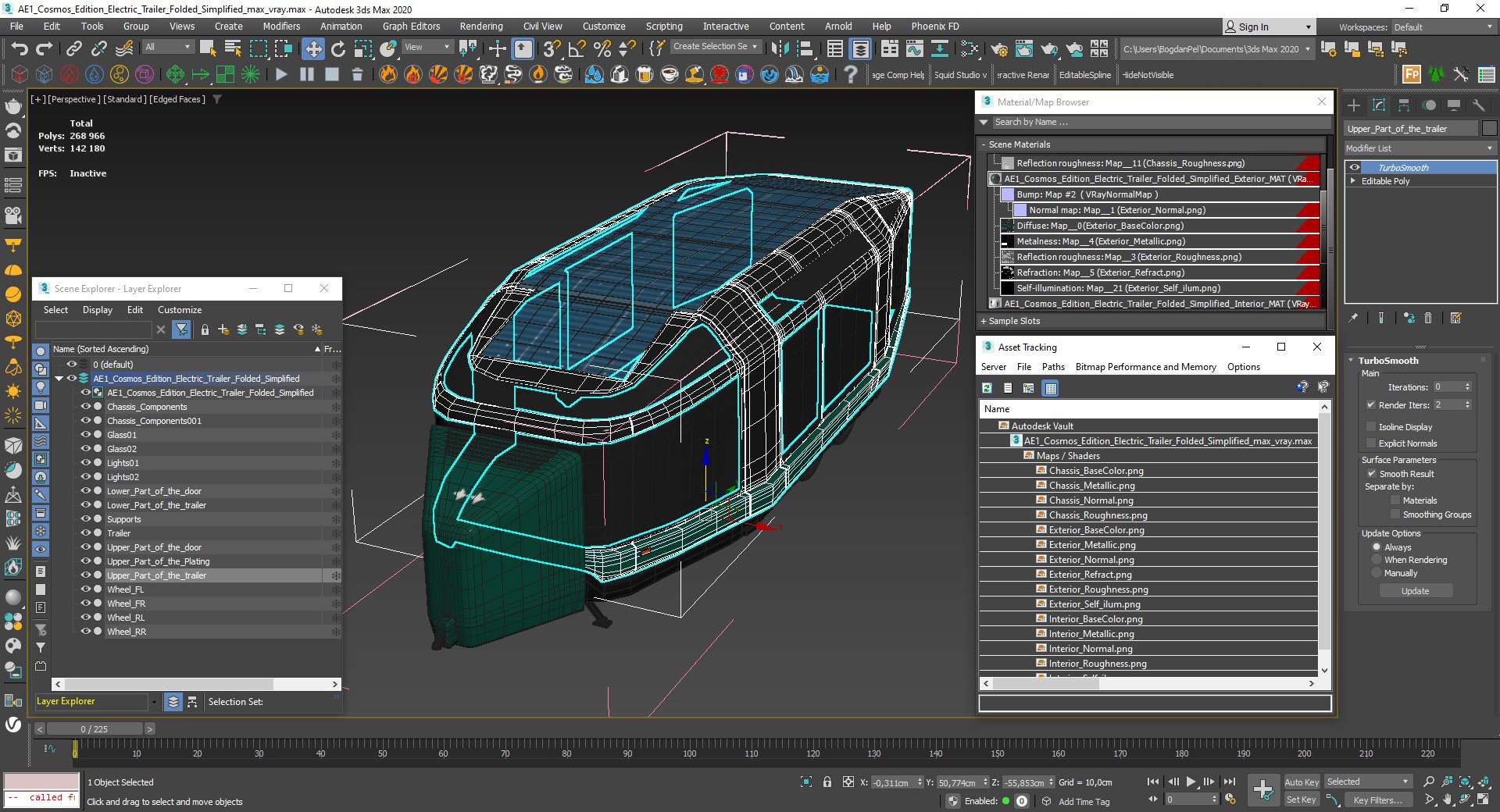Click Go to End playback button
Screen dimensions: 1500x812
pyautogui.click(x=1229, y=782)
